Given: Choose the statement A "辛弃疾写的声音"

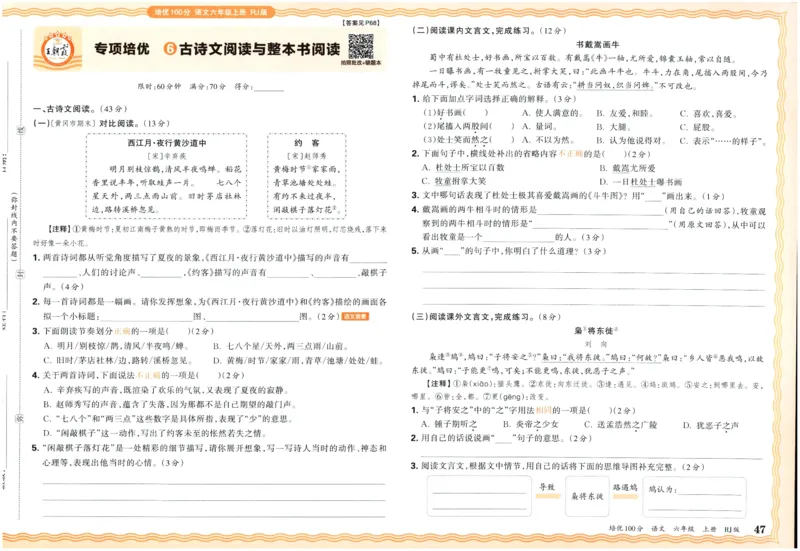Looking at the screenshot, I should coord(167,390).
